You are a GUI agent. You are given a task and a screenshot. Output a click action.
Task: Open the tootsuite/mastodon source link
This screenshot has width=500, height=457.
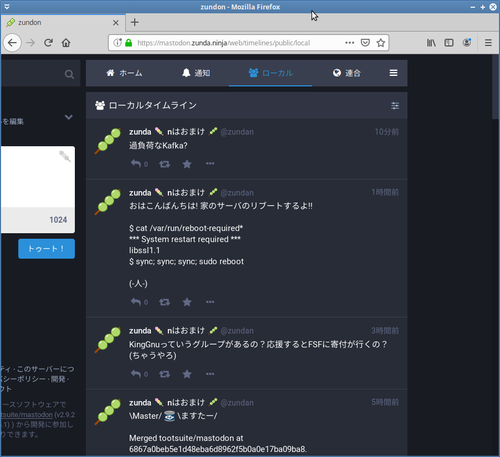(x=26, y=415)
